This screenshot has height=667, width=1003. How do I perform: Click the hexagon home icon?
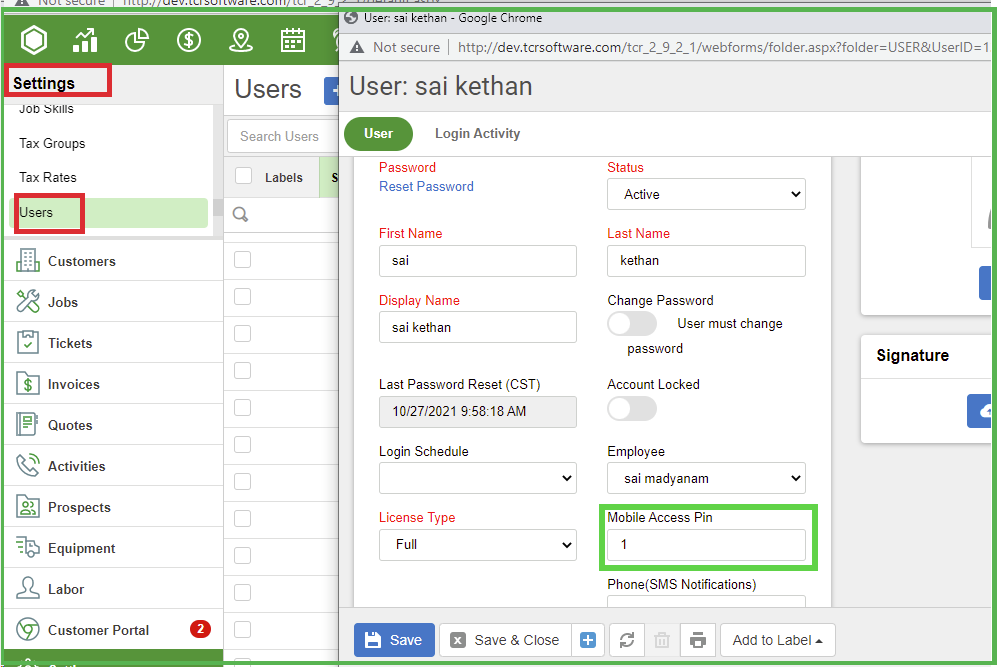pyautogui.click(x=33, y=40)
